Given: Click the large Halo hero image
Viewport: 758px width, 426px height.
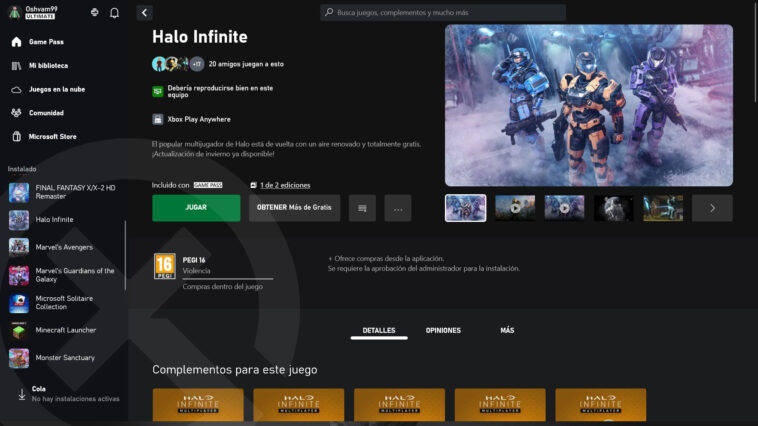Looking at the screenshot, I should point(589,105).
